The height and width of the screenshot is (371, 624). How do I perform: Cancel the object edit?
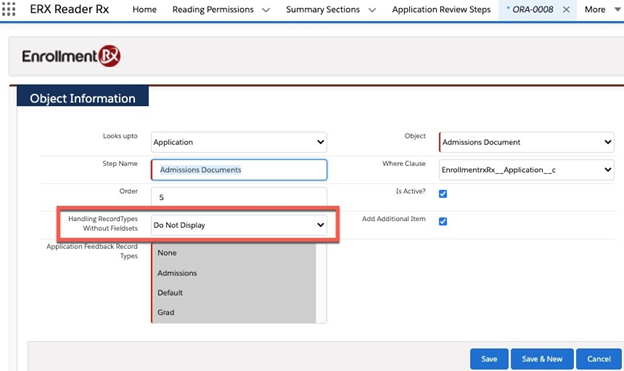tap(599, 359)
